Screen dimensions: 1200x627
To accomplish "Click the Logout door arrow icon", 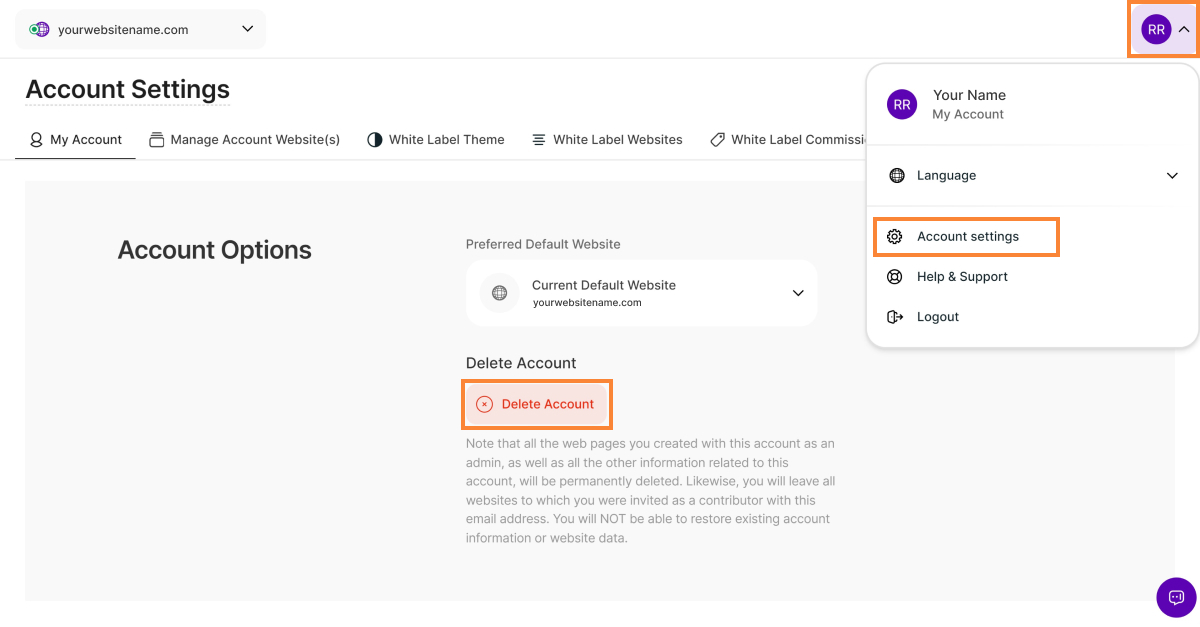I will 895,317.
